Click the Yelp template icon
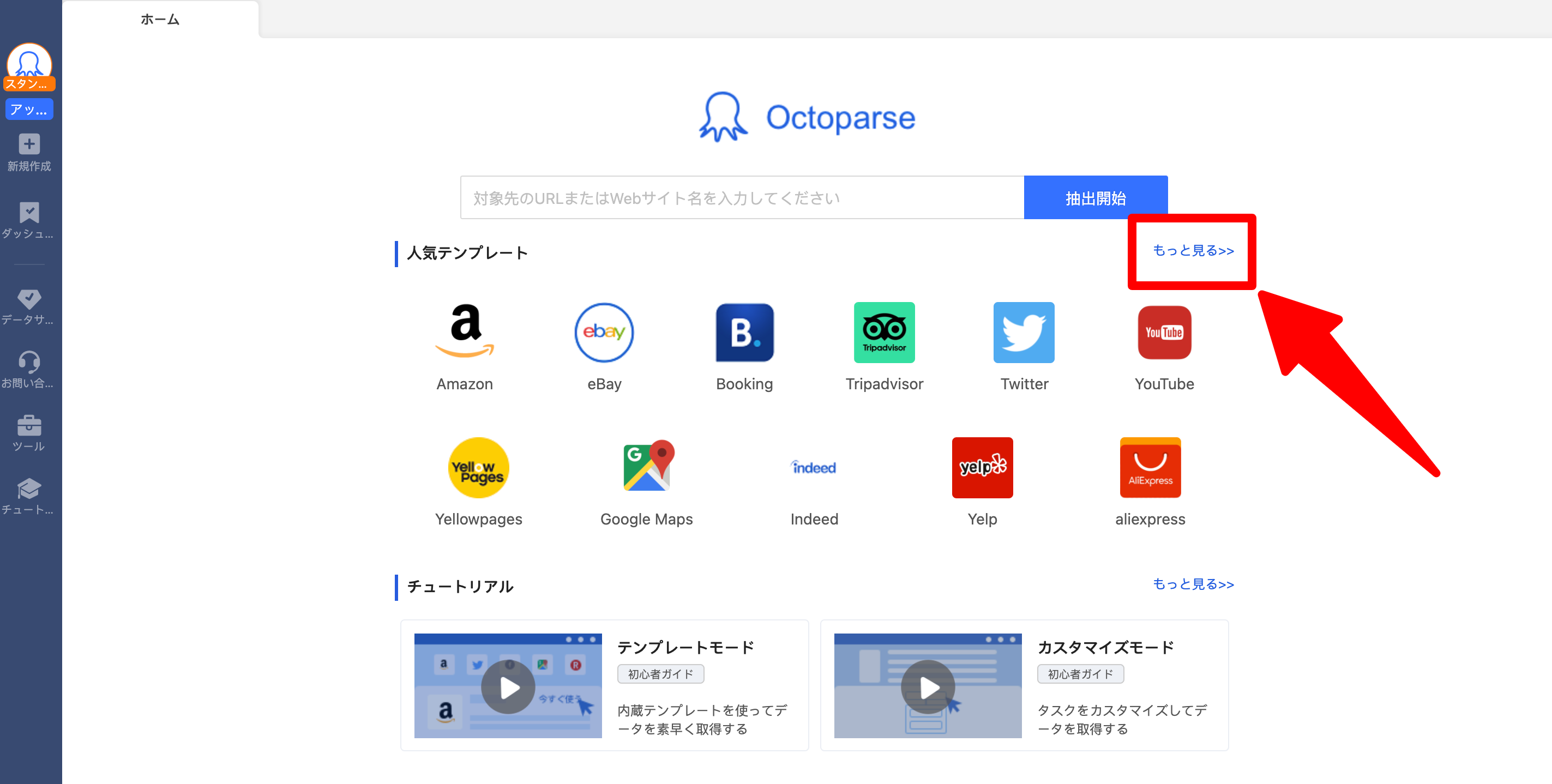Image resolution: width=1552 pixels, height=784 pixels. point(982,467)
